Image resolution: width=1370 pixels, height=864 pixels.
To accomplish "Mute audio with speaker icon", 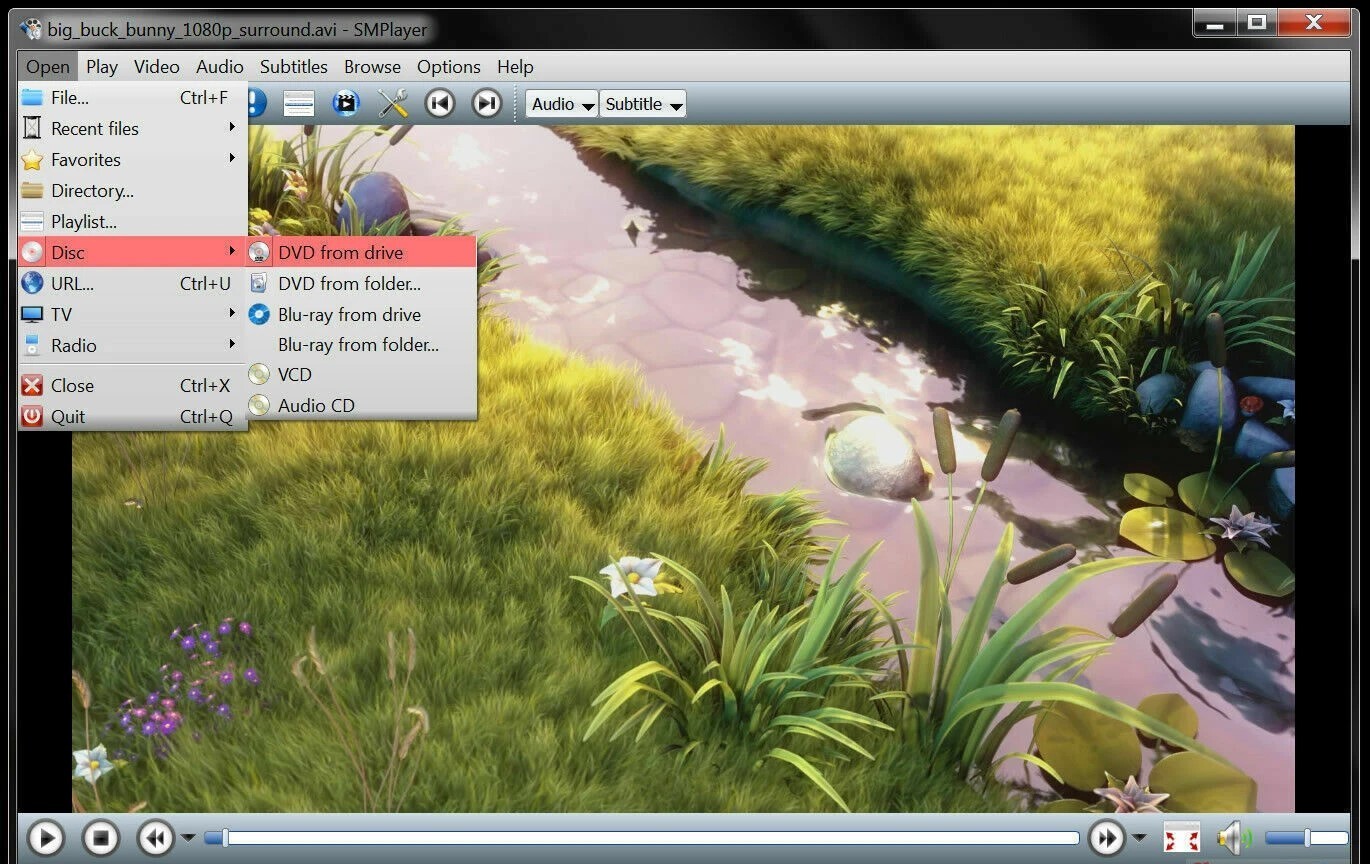I will pos(1234,838).
